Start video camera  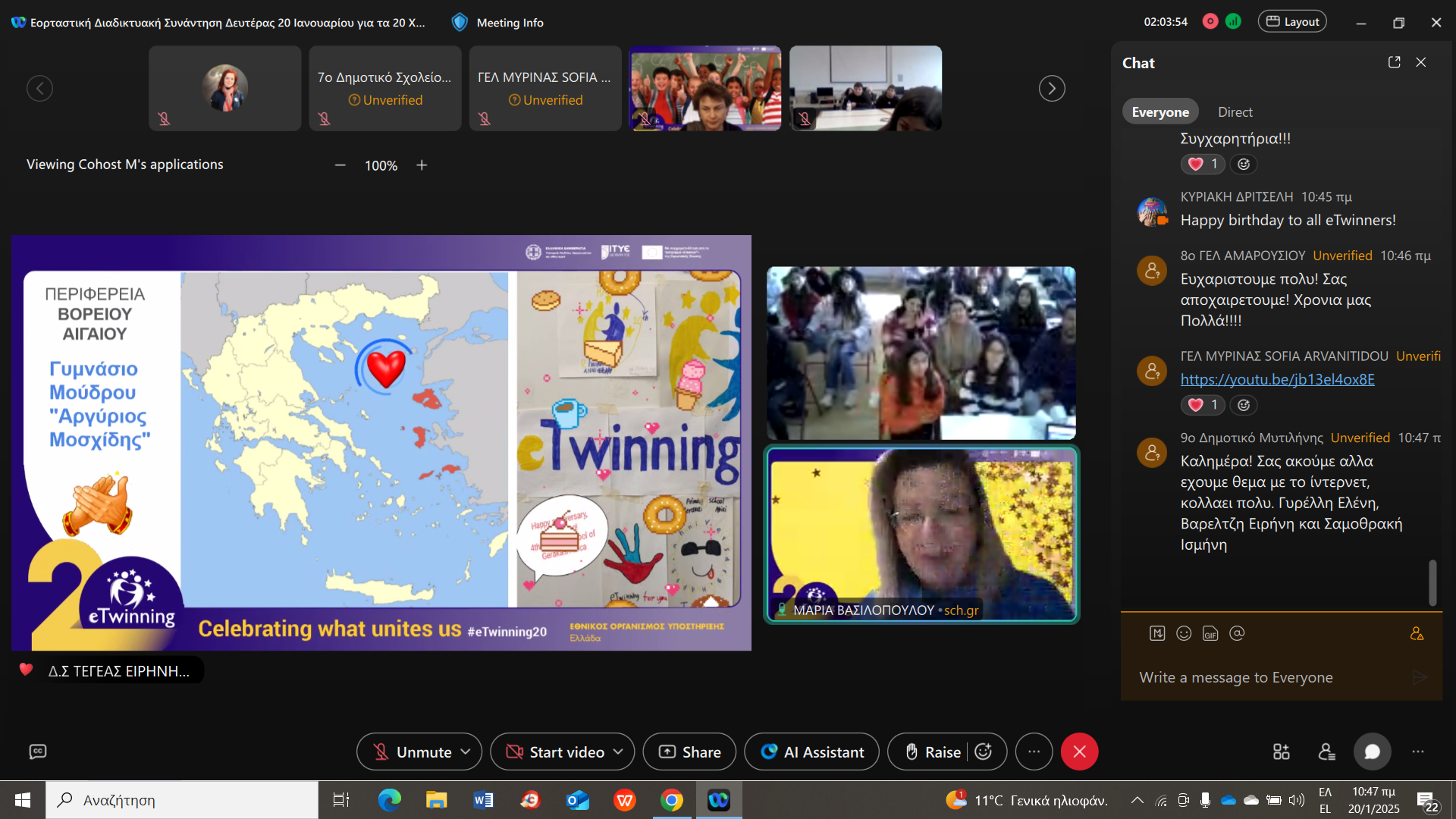tap(556, 752)
